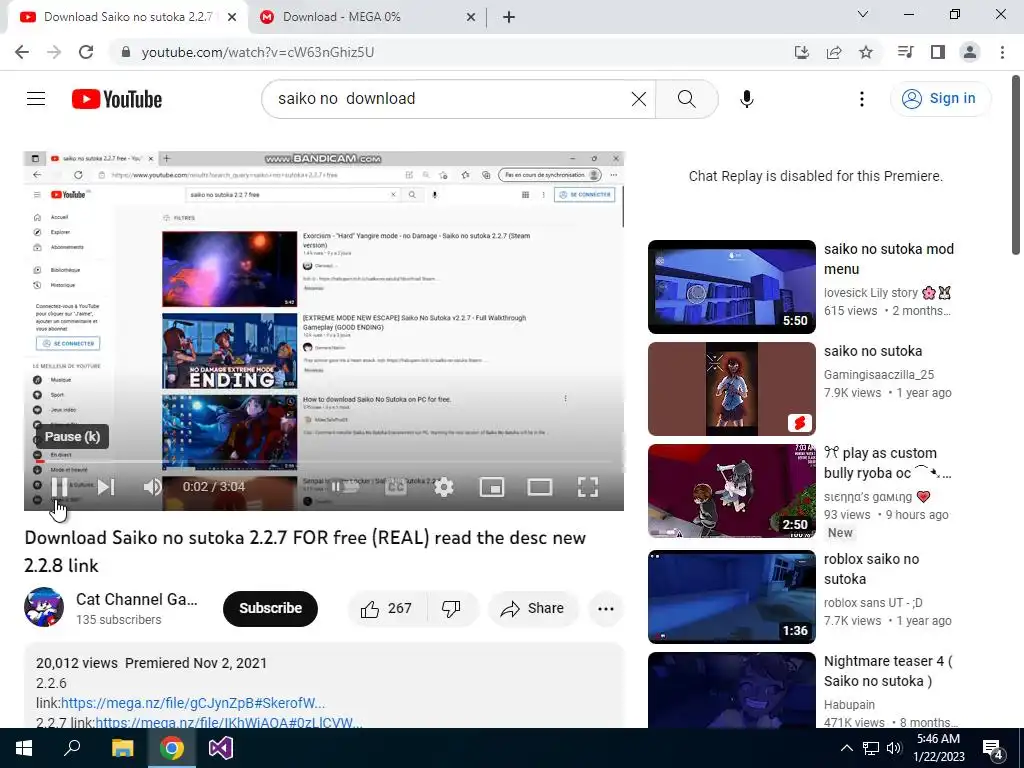This screenshot has width=1024, height=768.
Task: Open Windows Start menu
Action: [x=24, y=748]
